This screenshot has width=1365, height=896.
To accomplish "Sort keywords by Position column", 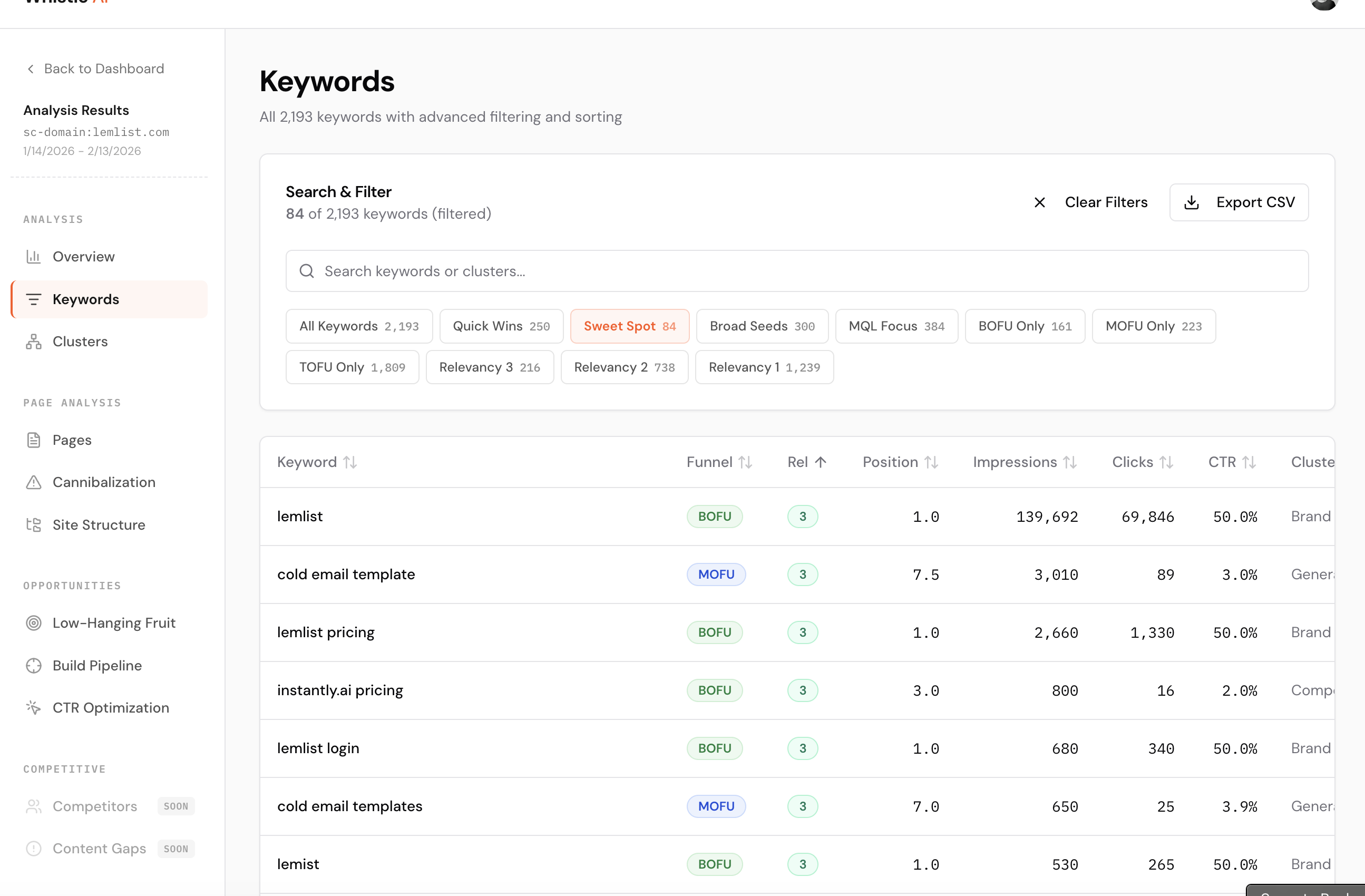I will coord(899,462).
